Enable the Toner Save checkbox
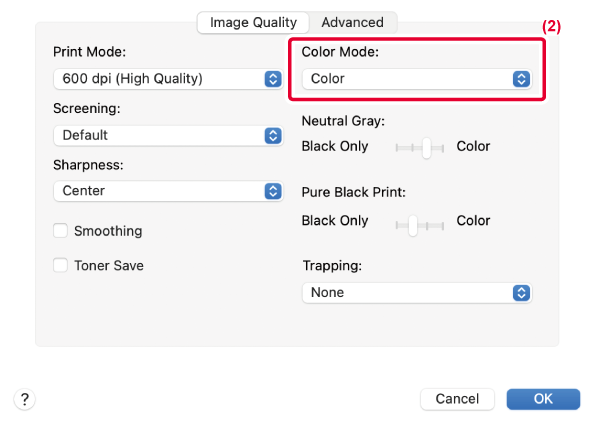 (61, 265)
